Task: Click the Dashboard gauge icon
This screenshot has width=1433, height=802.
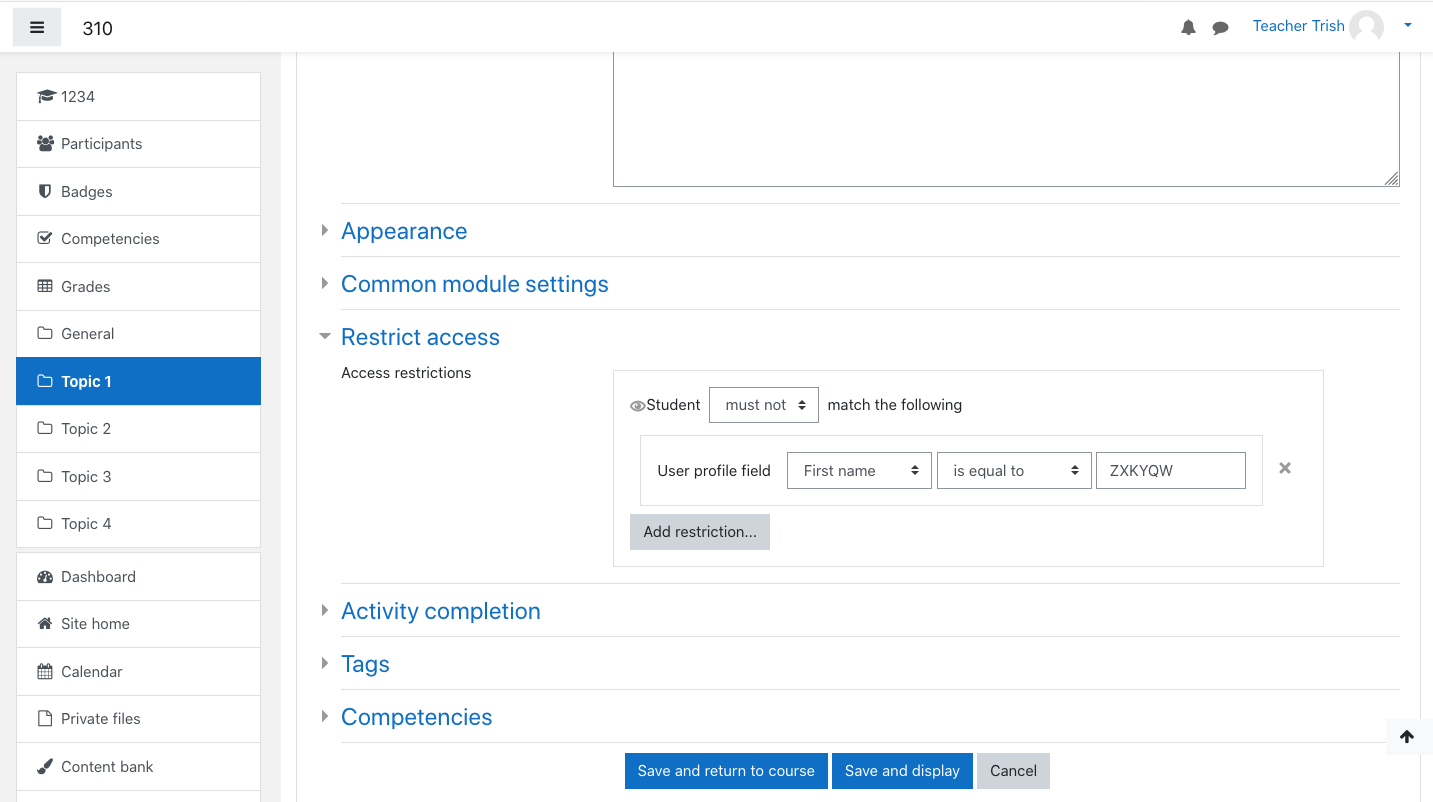Action: click(x=45, y=576)
